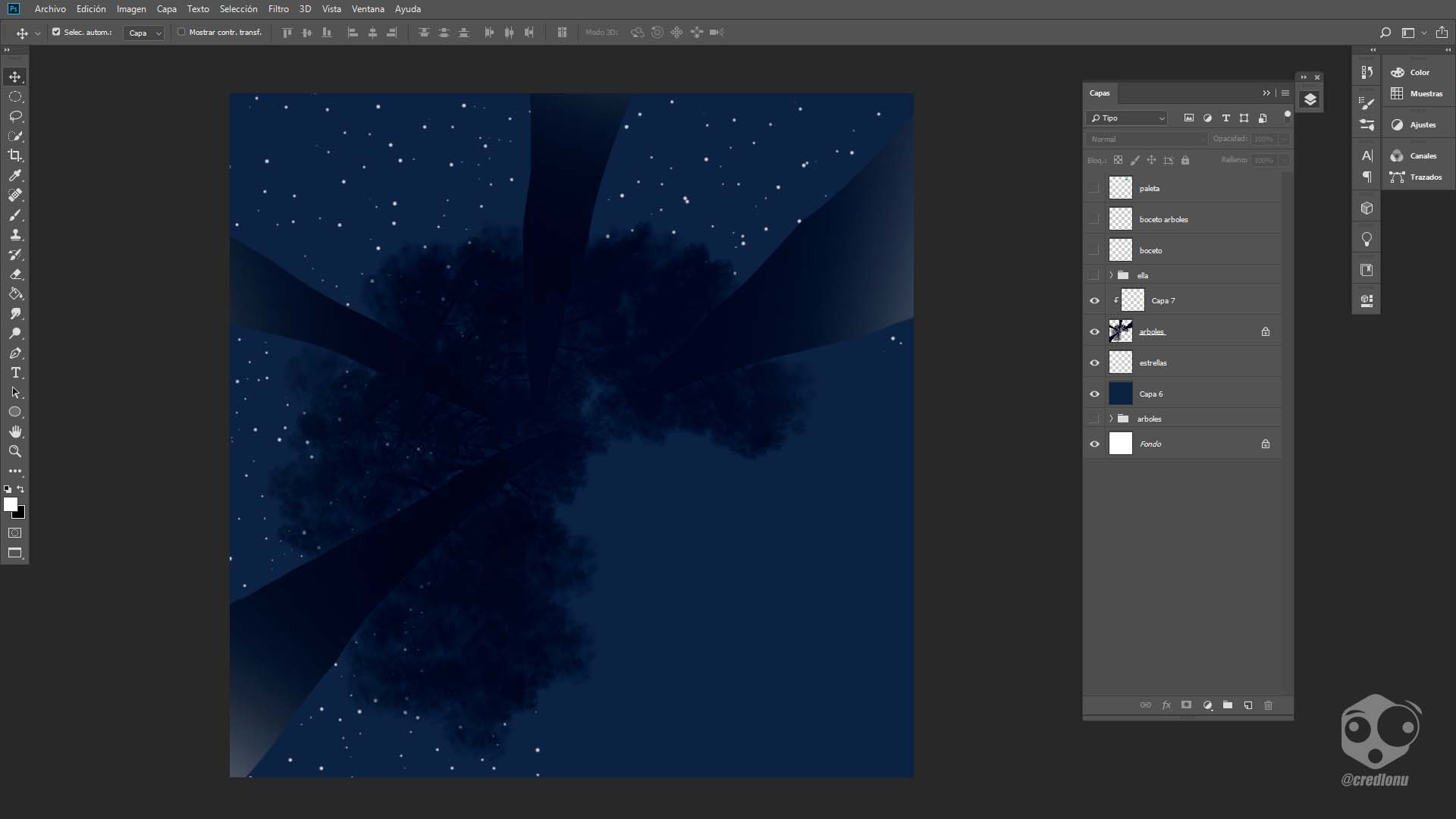Select the Type tool
Viewport: 1456px width, 819px height.
(15, 372)
